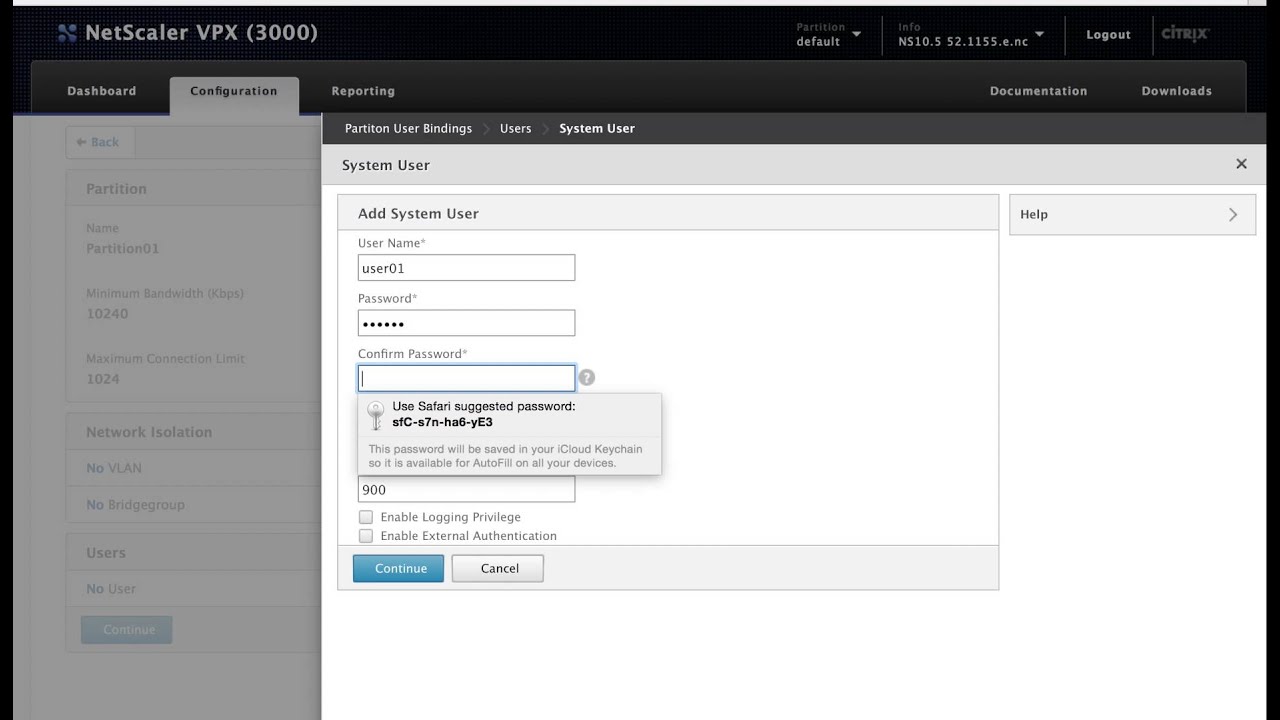Click the Users breadcrumb
Viewport: 1280px width, 720px height.
coord(515,128)
